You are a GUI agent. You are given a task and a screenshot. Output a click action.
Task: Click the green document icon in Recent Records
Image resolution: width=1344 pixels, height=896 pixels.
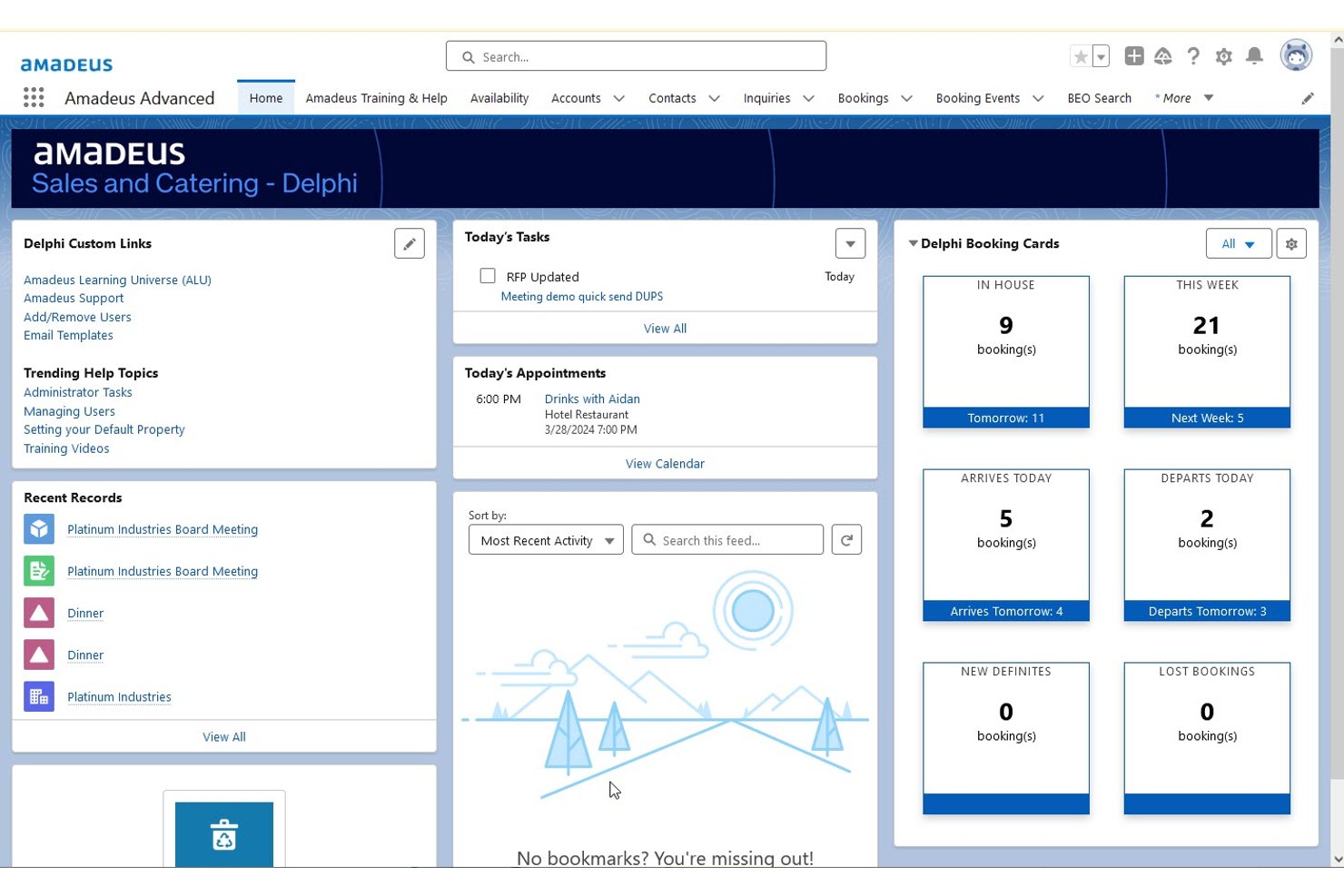click(39, 571)
